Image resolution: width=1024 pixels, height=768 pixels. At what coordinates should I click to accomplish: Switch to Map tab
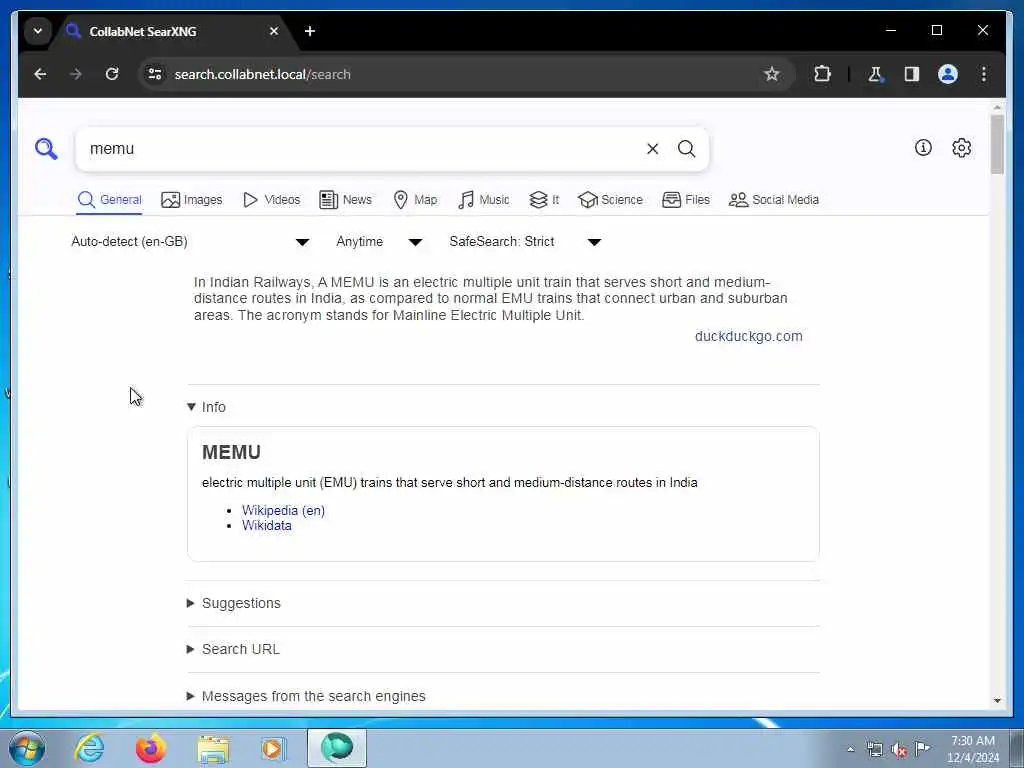click(415, 200)
